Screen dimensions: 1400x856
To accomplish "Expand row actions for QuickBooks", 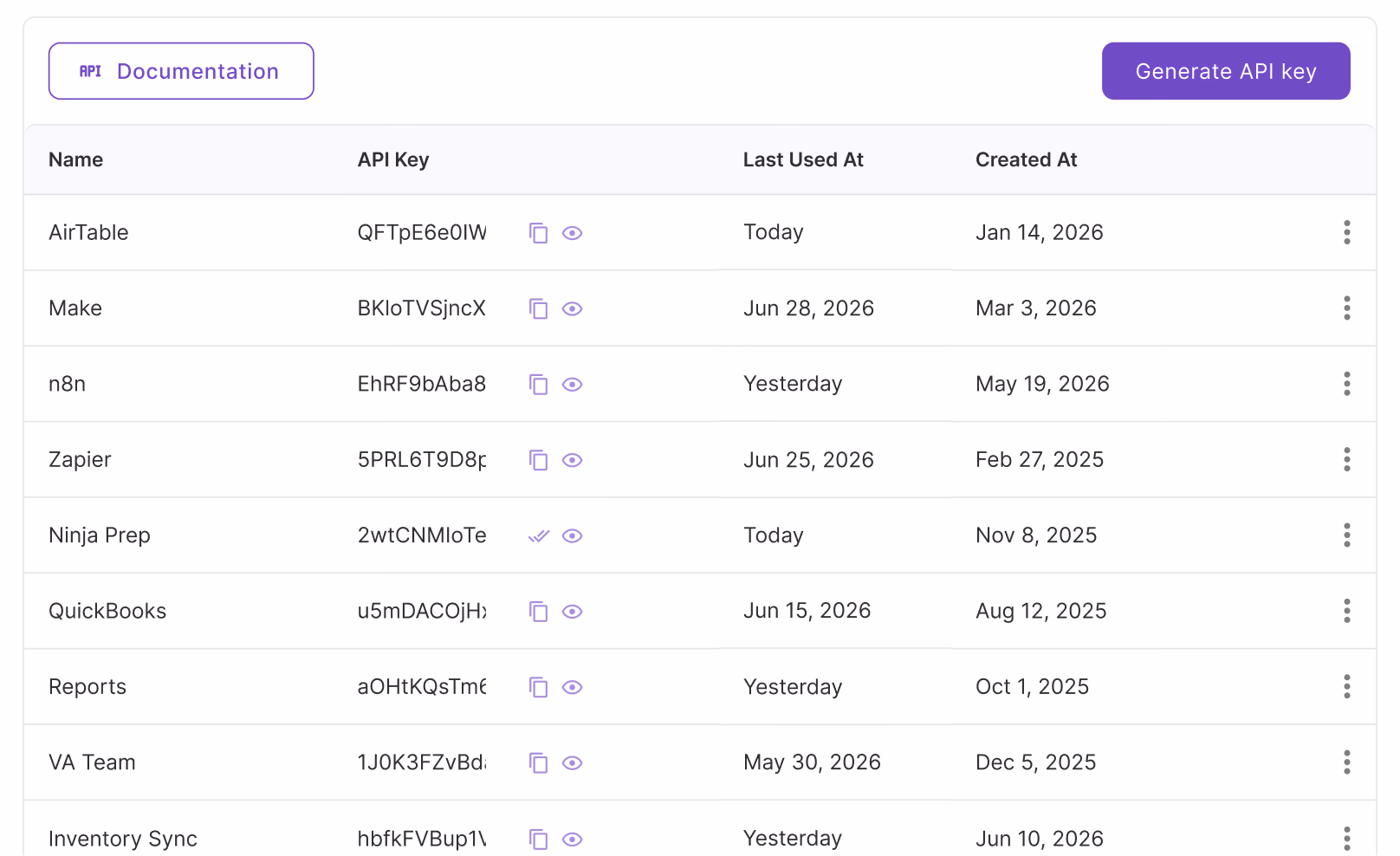I will pyautogui.click(x=1346, y=611).
